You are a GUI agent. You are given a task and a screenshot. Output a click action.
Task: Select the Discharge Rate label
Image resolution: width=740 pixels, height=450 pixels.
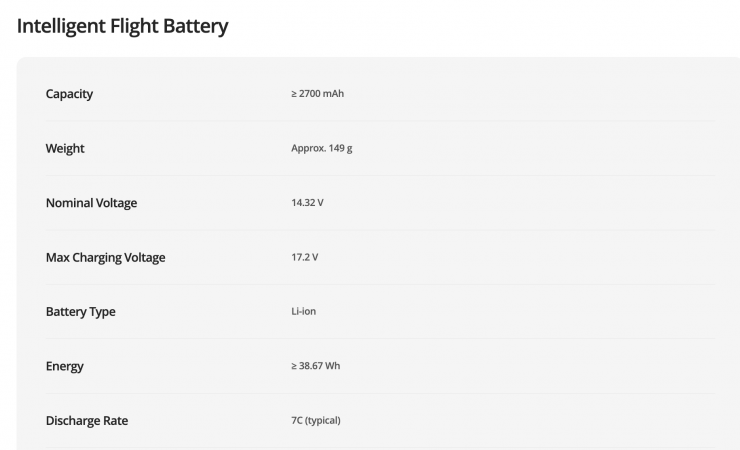tap(87, 421)
